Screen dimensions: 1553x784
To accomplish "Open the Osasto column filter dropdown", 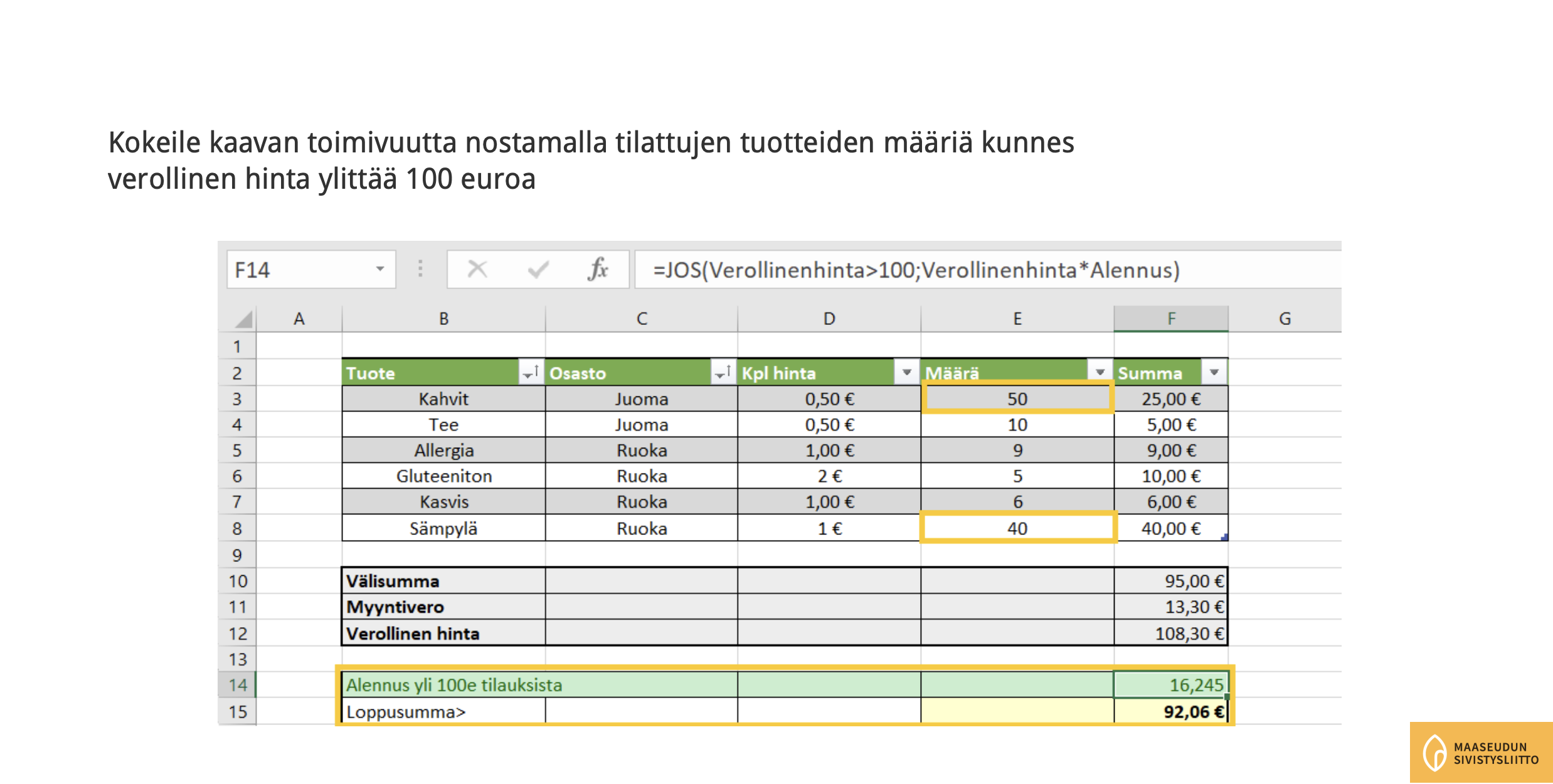I will click(723, 373).
